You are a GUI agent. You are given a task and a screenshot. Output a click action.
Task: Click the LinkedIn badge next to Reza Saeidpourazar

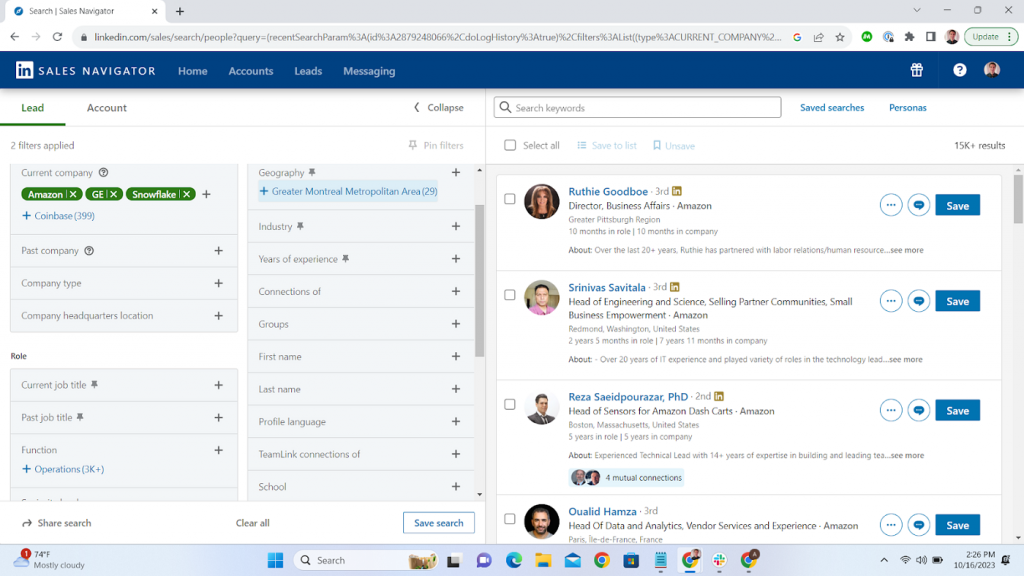718,396
